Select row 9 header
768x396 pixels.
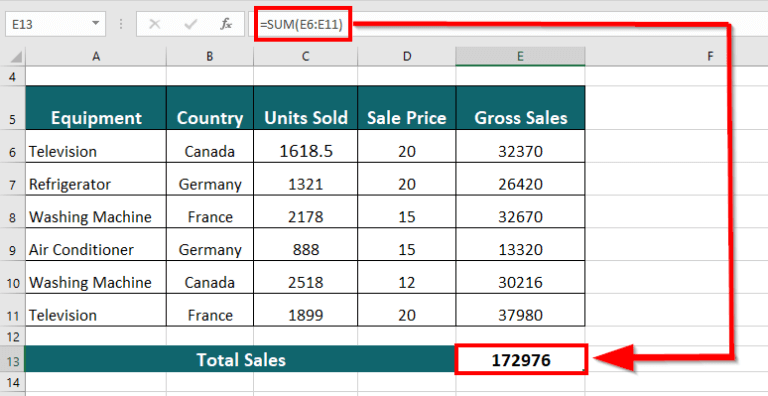[12, 245]
